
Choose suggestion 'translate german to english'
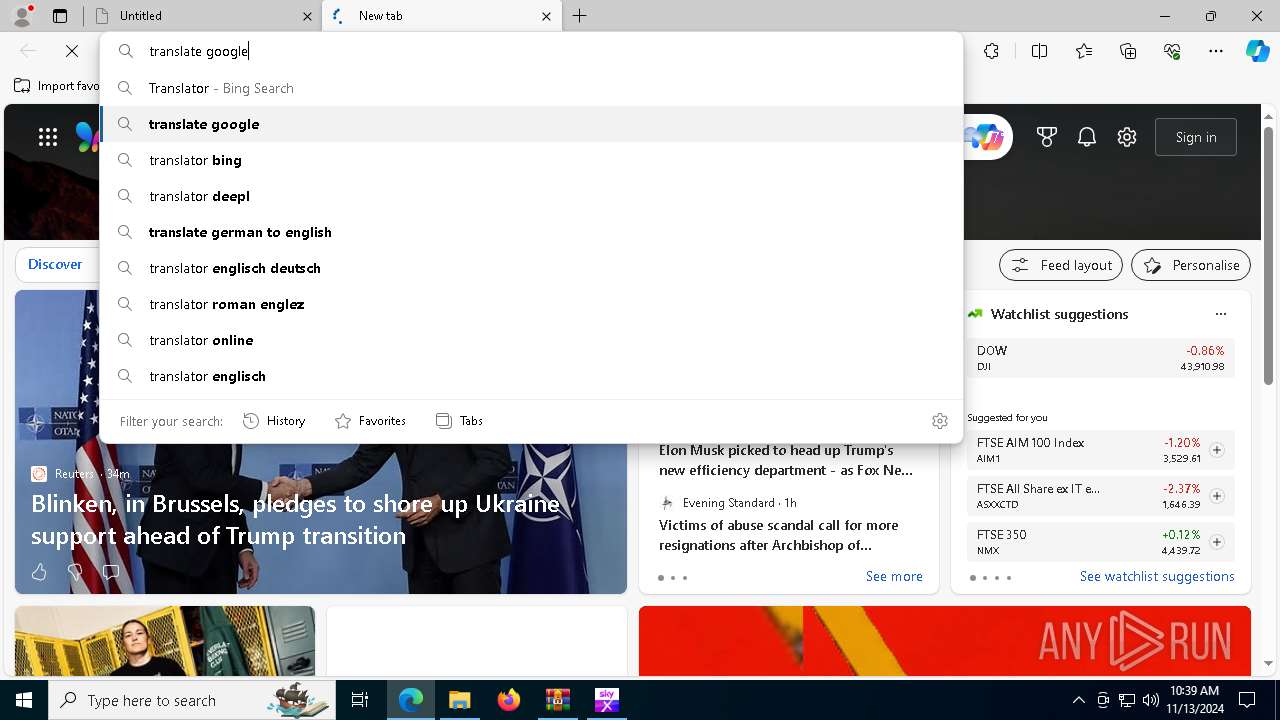[531, 232]
